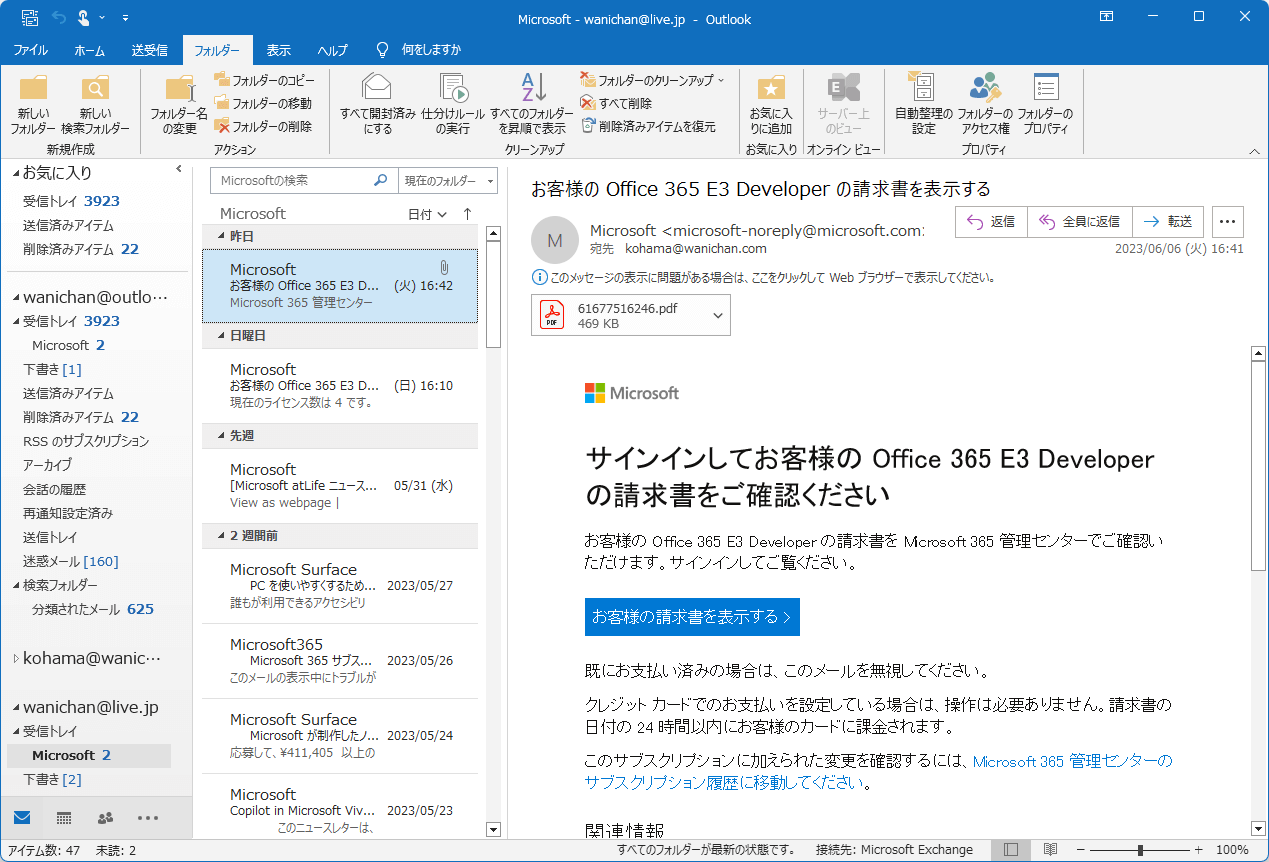The height and width of the screenshot is (862, 1269).
Task: Open the ヘルプ tab
Action: click(x=332, y=50)
